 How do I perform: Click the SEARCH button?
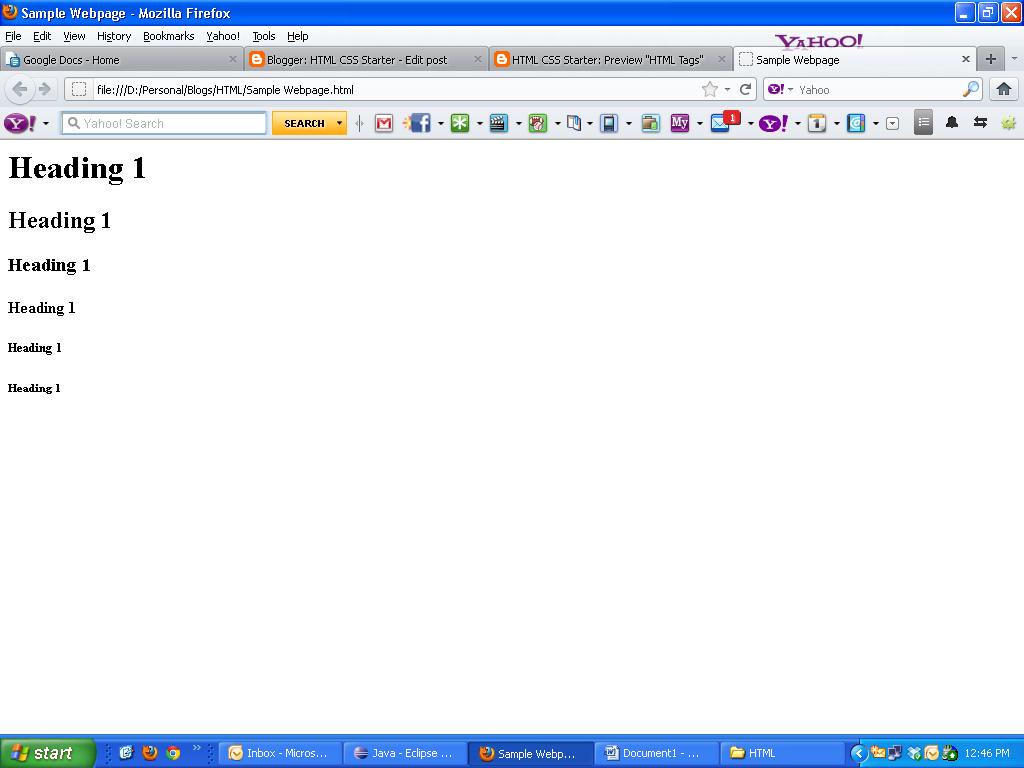click(305, 123)
